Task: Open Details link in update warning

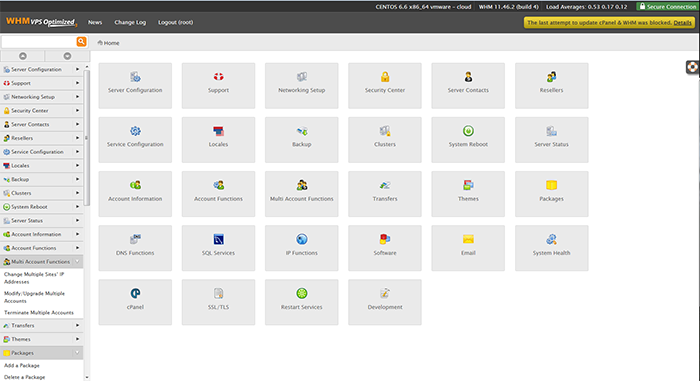Action: (682, 23)
